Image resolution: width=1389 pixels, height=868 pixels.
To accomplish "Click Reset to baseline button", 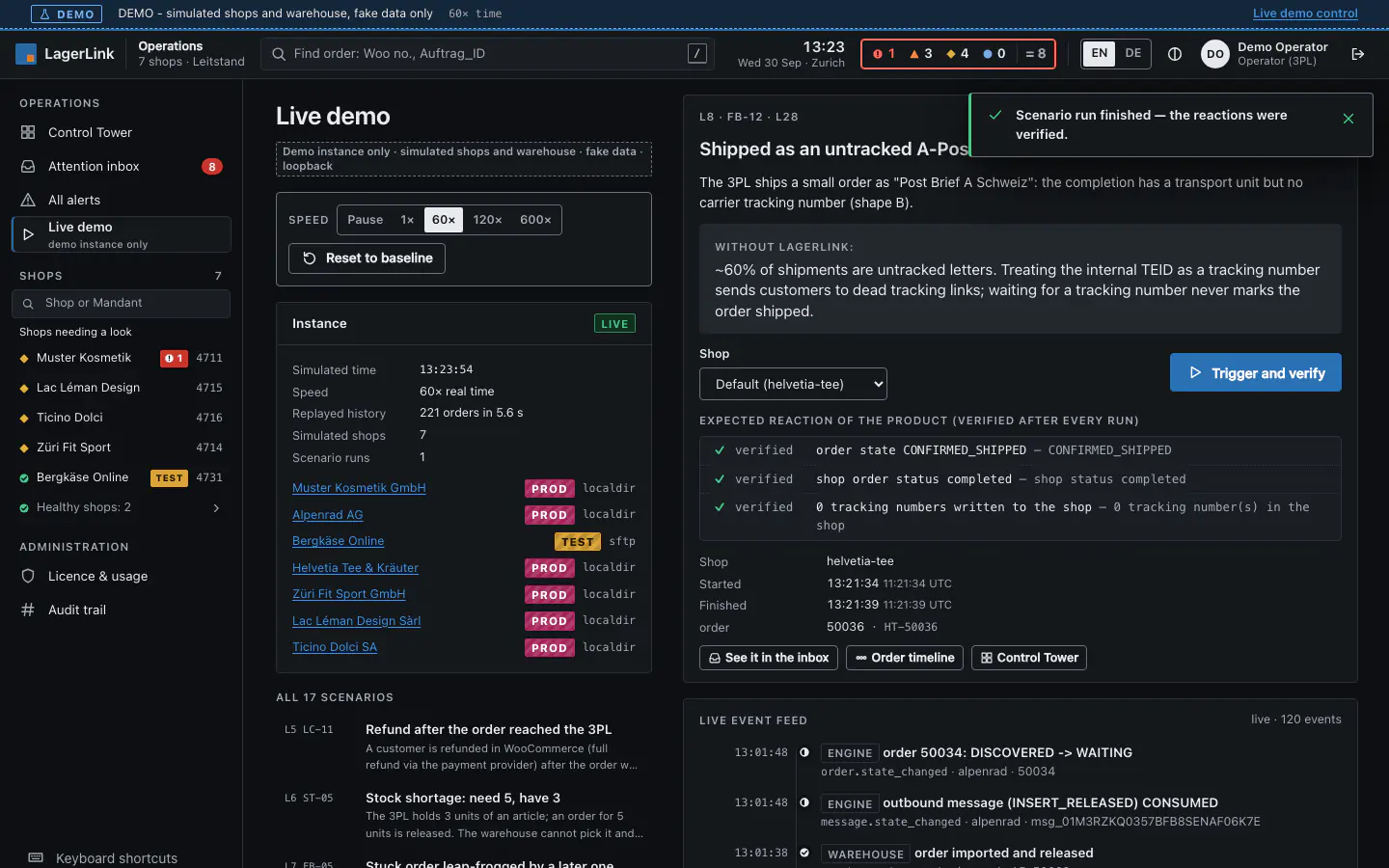I will coord(367,258).
